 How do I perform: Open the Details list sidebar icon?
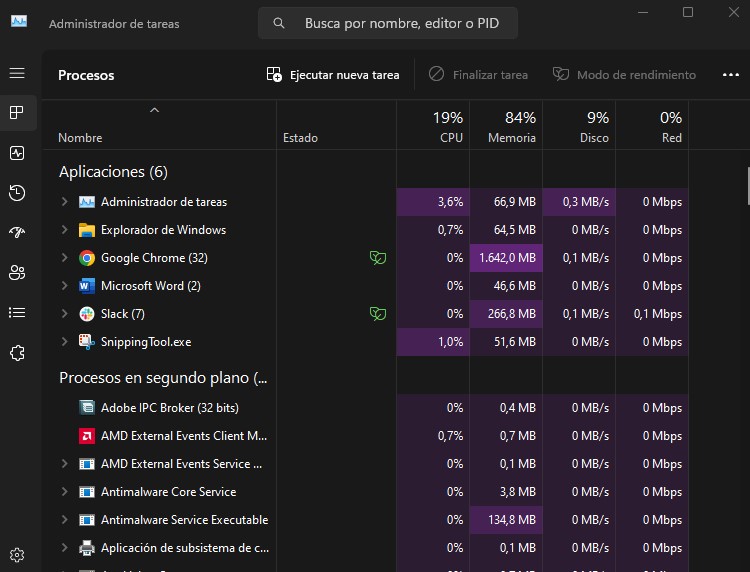pos(17,313)
